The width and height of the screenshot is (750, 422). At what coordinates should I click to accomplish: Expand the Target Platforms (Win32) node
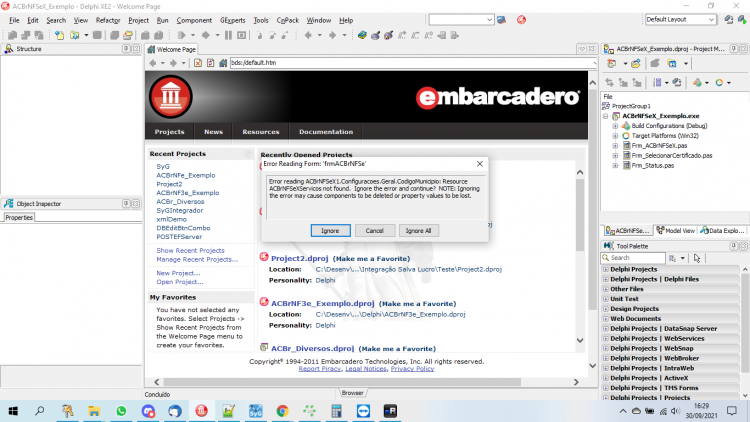[616, 136]
